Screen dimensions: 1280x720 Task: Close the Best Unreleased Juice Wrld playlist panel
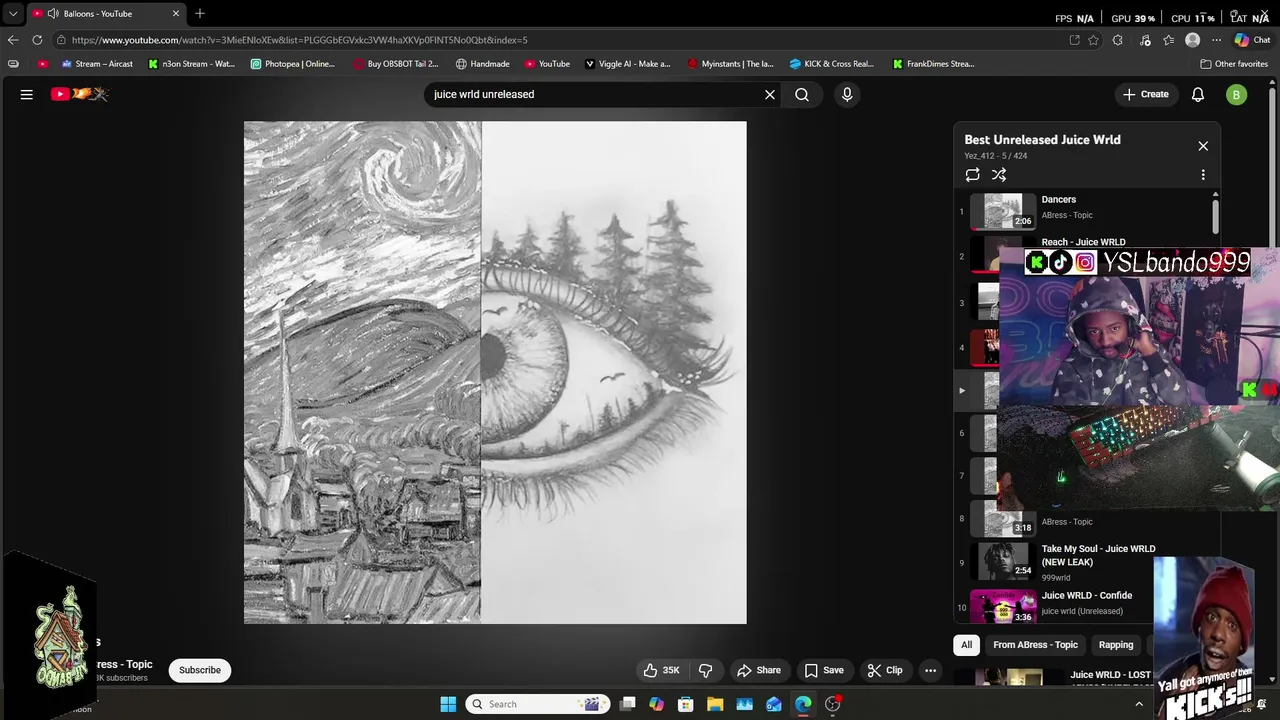(1203, 146)
